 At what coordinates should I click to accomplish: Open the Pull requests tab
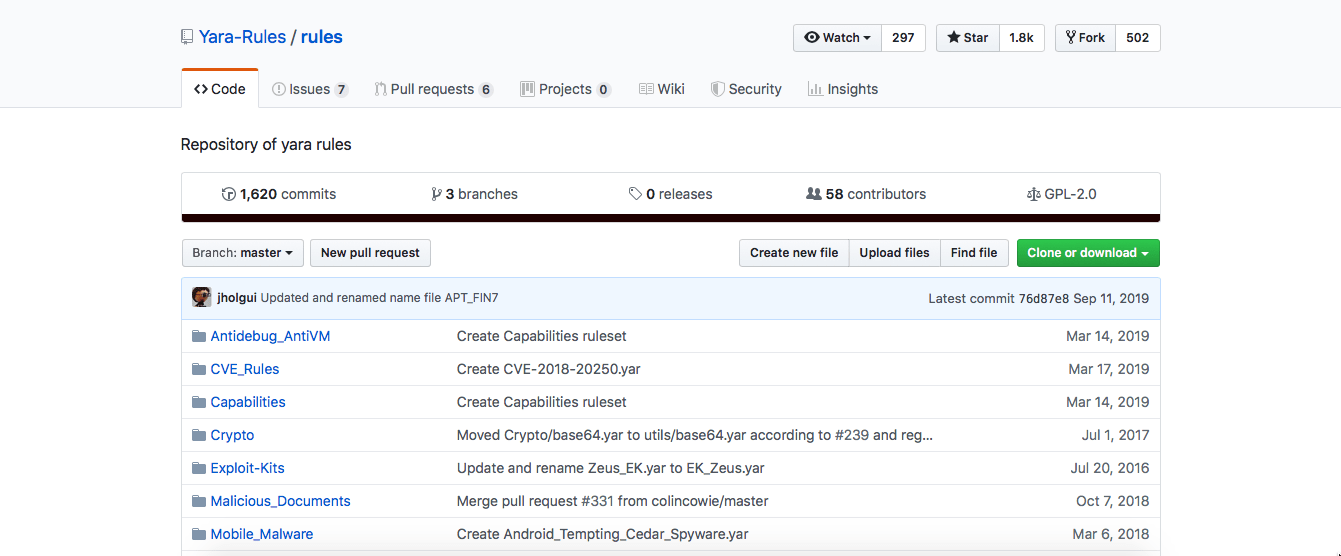pyautogui.click(x=433, y=89)
